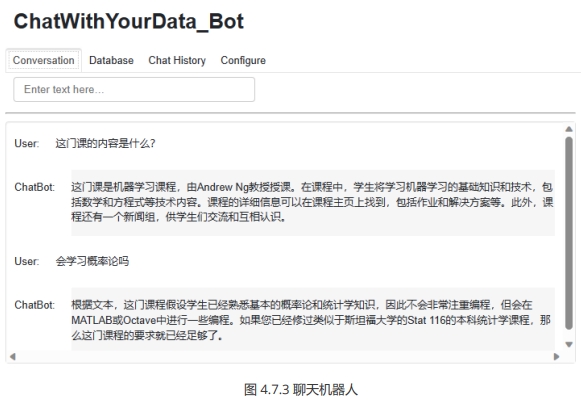
Task: Select the Chat History tab
Action: [177, 60]
